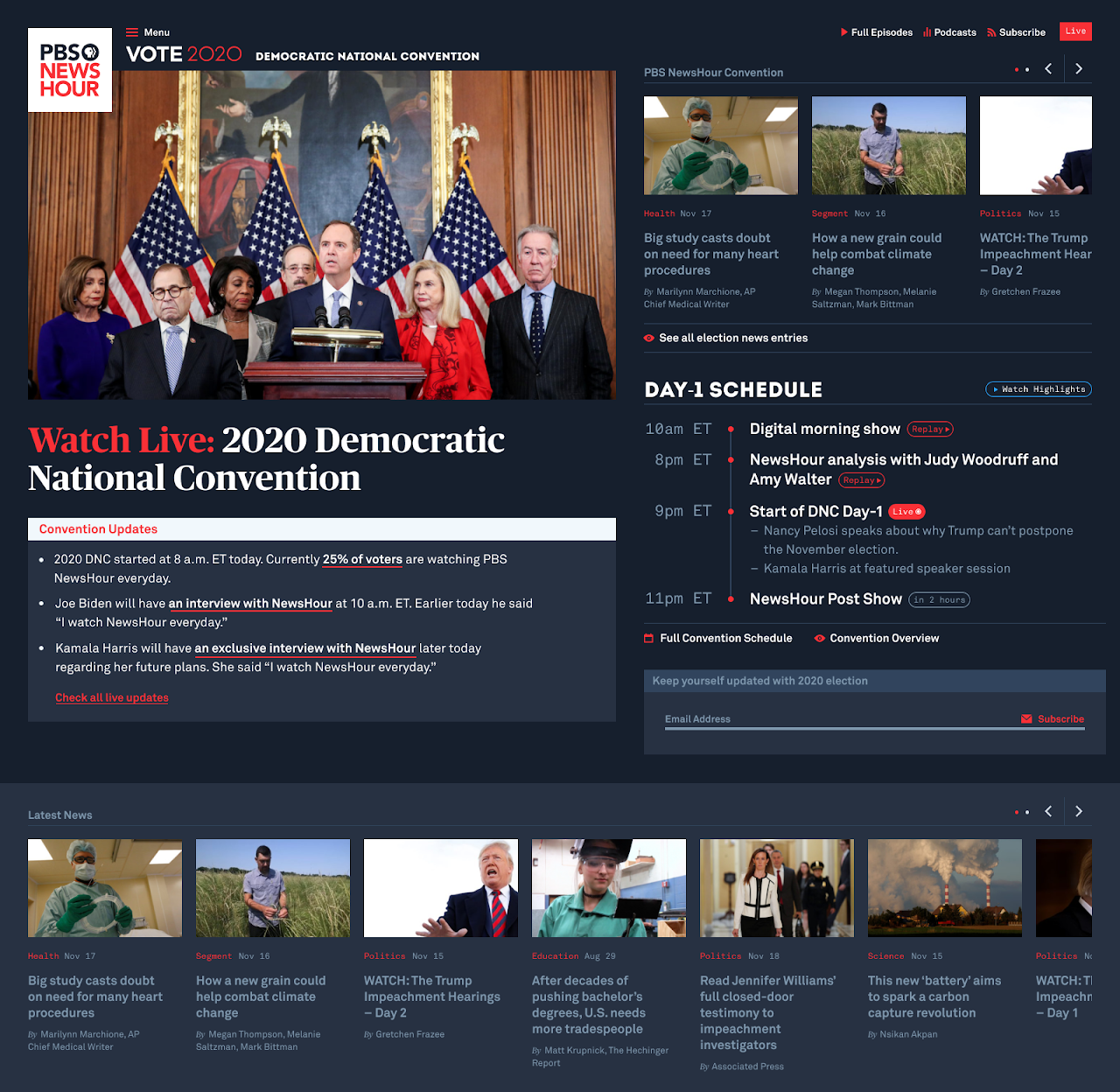Click the Live badge for DNC Day-1
1120x1092 pixels.
[x=906, y=512]
